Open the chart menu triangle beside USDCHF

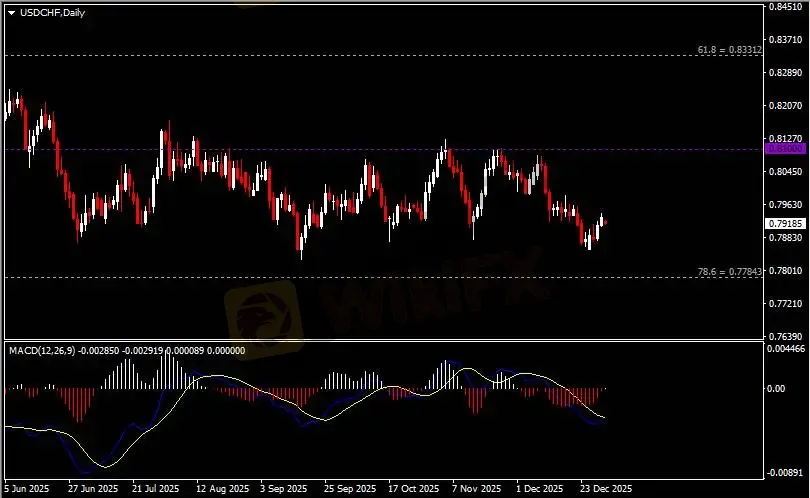(11, 13)
